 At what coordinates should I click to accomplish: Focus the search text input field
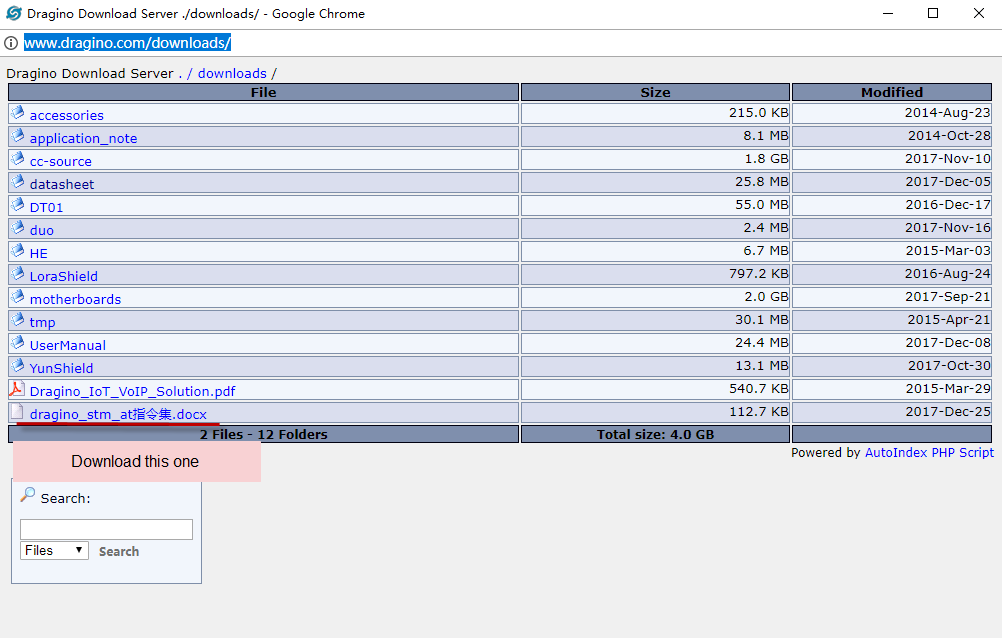(106, 529)
